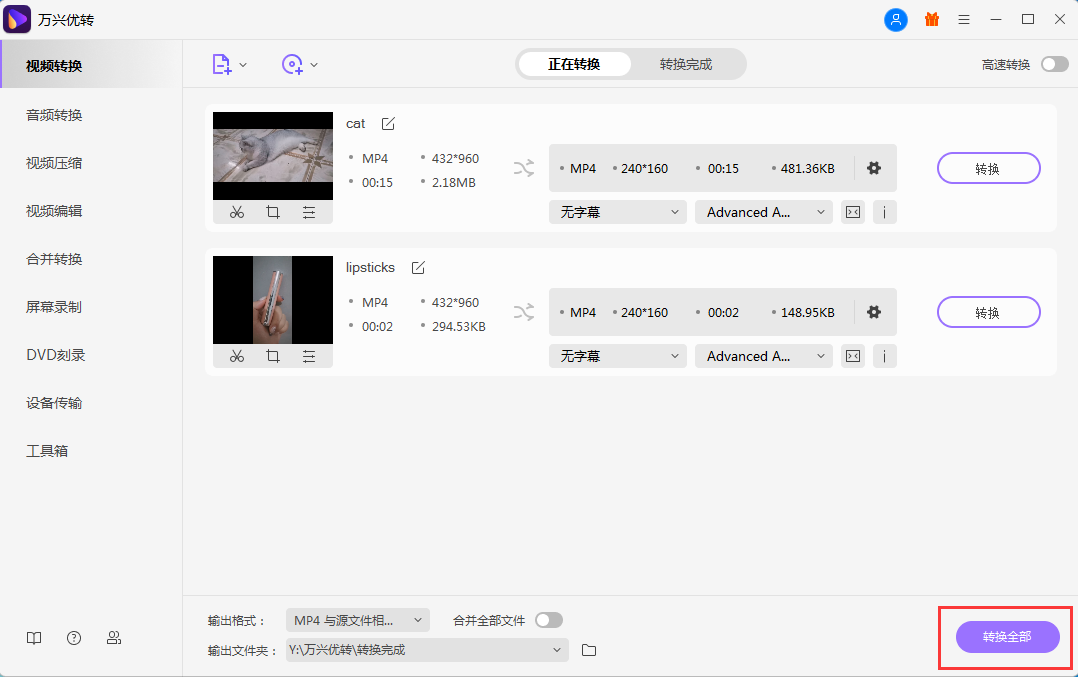Open the effects adjust icon under lipsticks video
The height and width of the screenshot is (677, 1078).
tap(308, 356)
